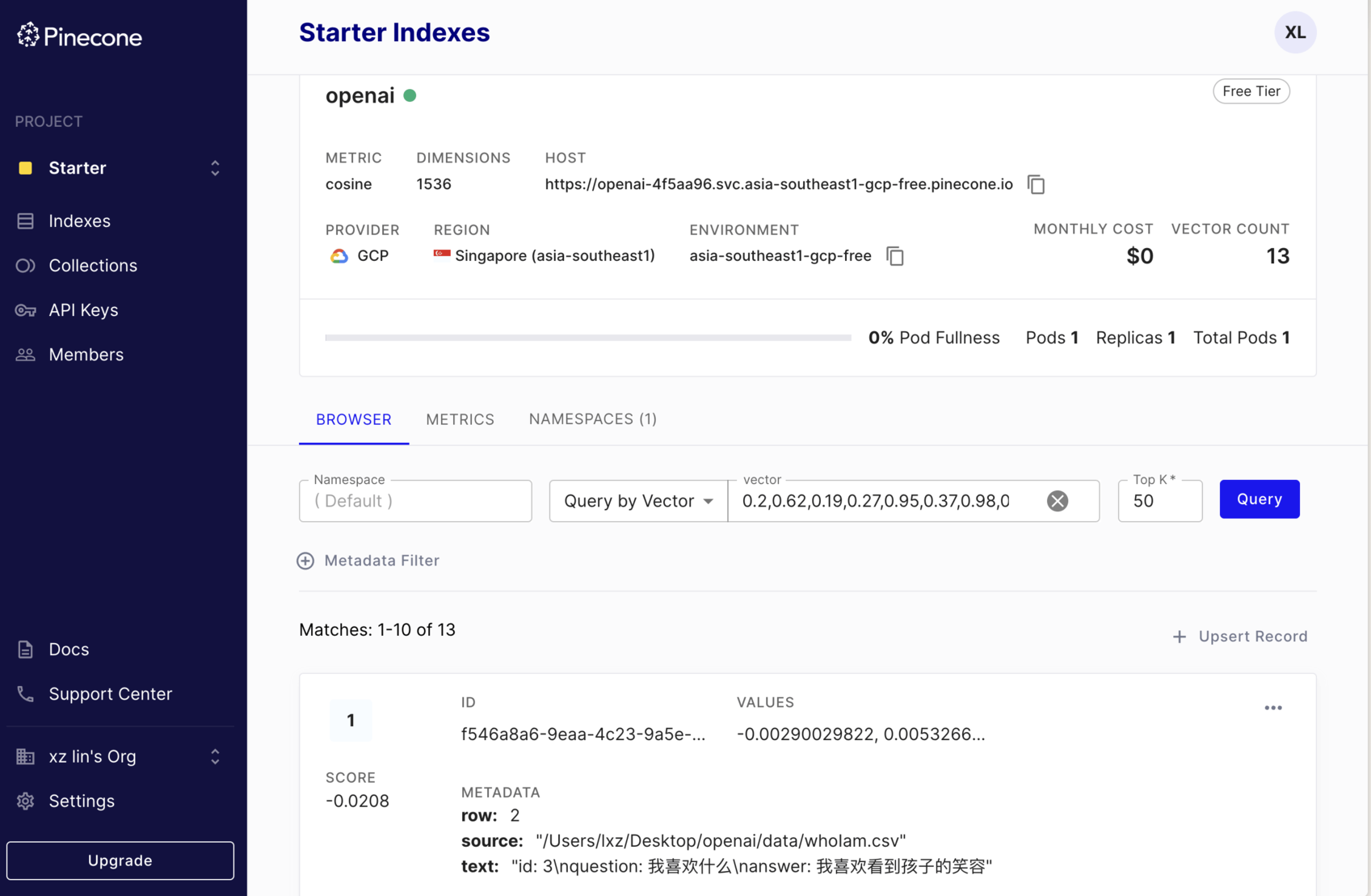The height and width of the screenshot is (896, 1371).
Task: Expand the Starter project switcher chevrons
Action: click(215, 168)
